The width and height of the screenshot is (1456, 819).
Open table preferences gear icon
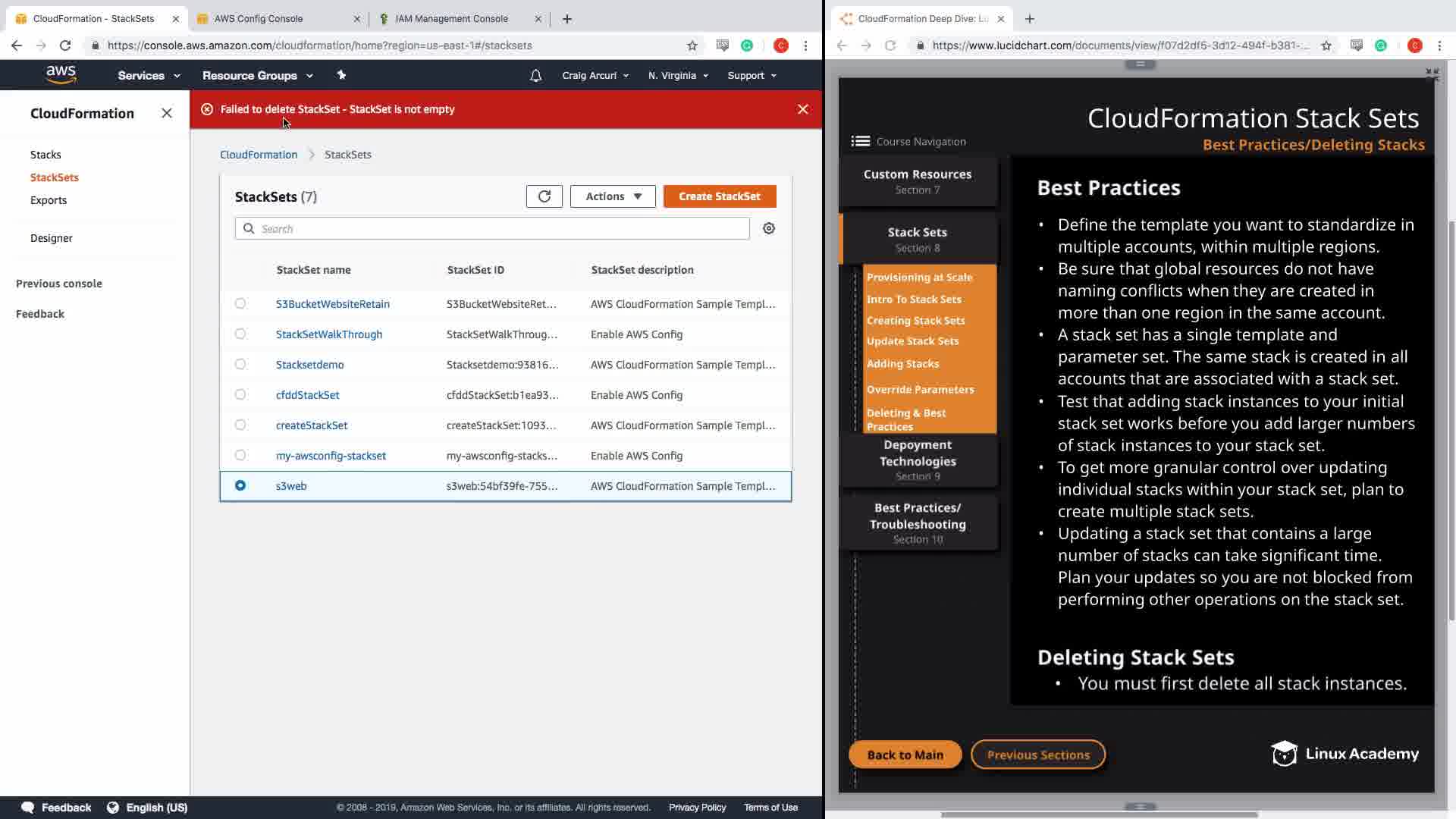click(x=768, y=228)
